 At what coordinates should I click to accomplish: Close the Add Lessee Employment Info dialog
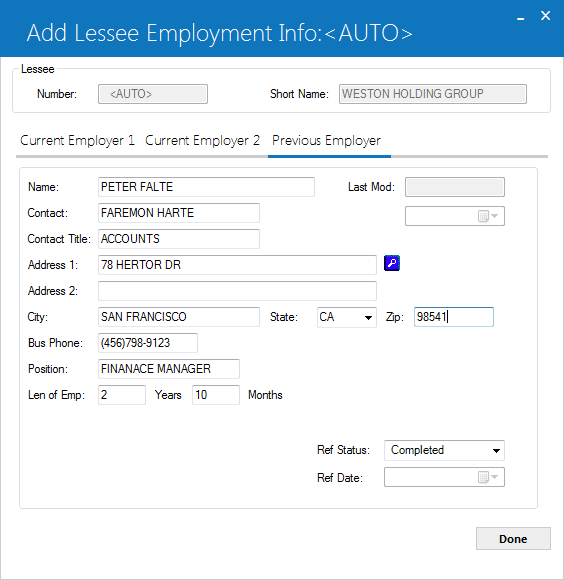(546, 16)
